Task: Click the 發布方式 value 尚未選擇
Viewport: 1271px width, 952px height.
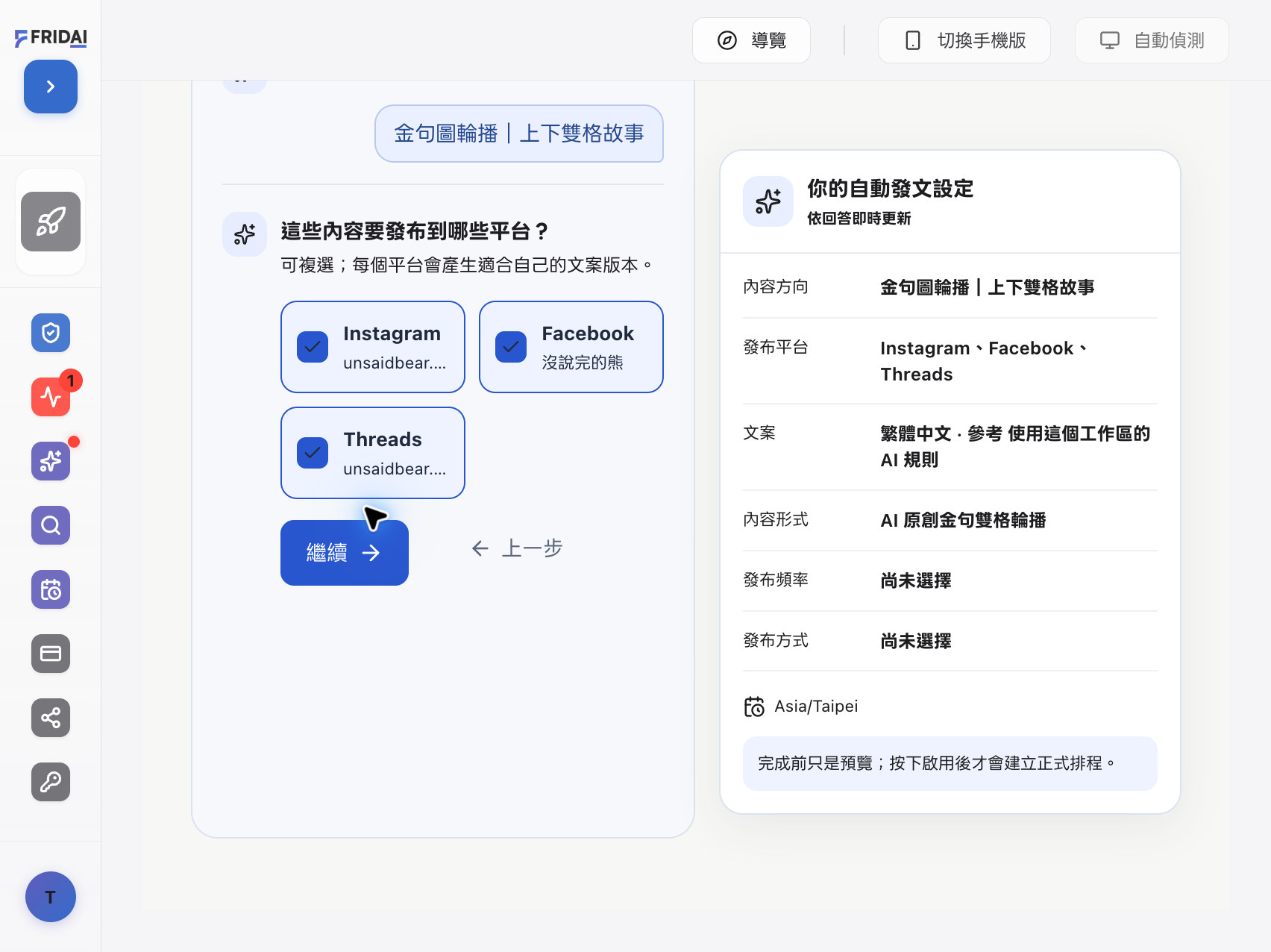Action: tap(916, 641)
